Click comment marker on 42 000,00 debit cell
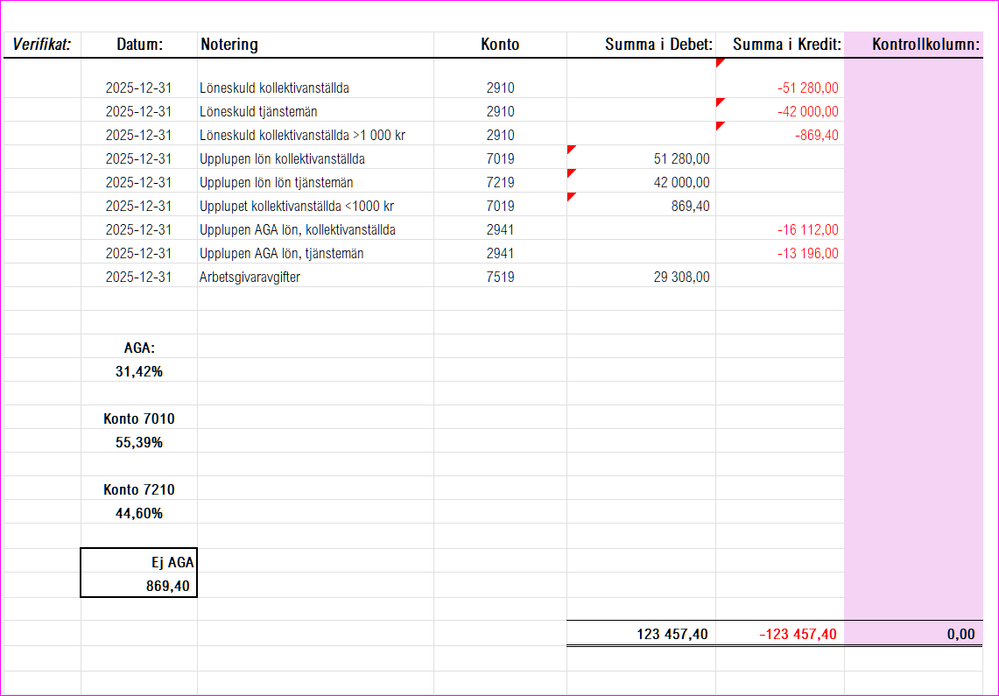This screenshot has width=999, height=696. coord(571,173)
